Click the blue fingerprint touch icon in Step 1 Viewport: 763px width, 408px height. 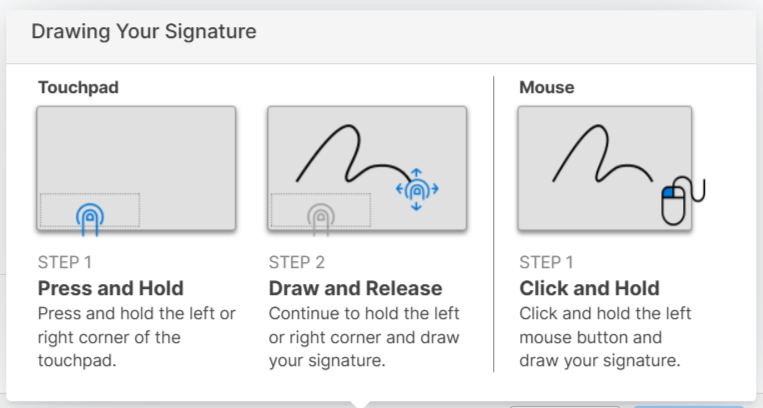point(90,220)
